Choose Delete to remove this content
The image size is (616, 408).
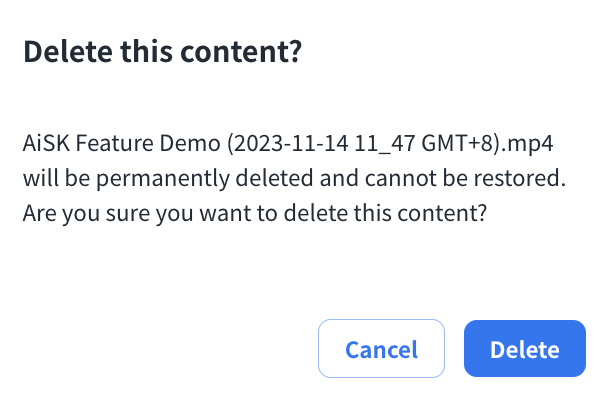point(524,349)
